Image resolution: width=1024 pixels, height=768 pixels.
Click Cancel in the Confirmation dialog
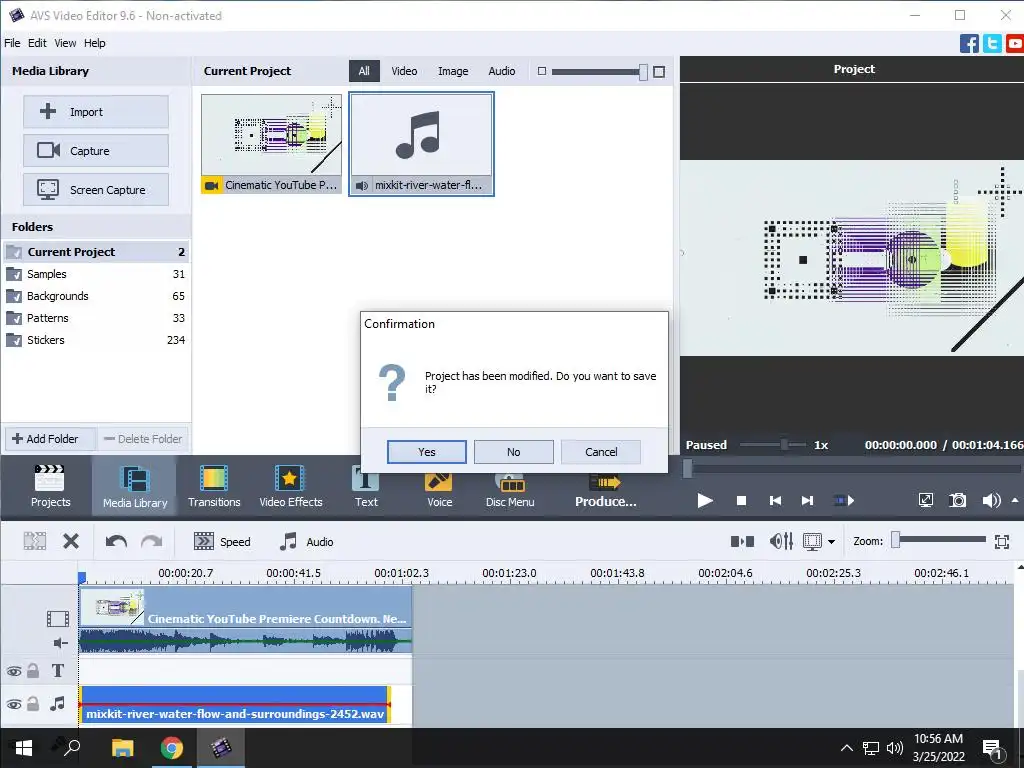point(601,452)
